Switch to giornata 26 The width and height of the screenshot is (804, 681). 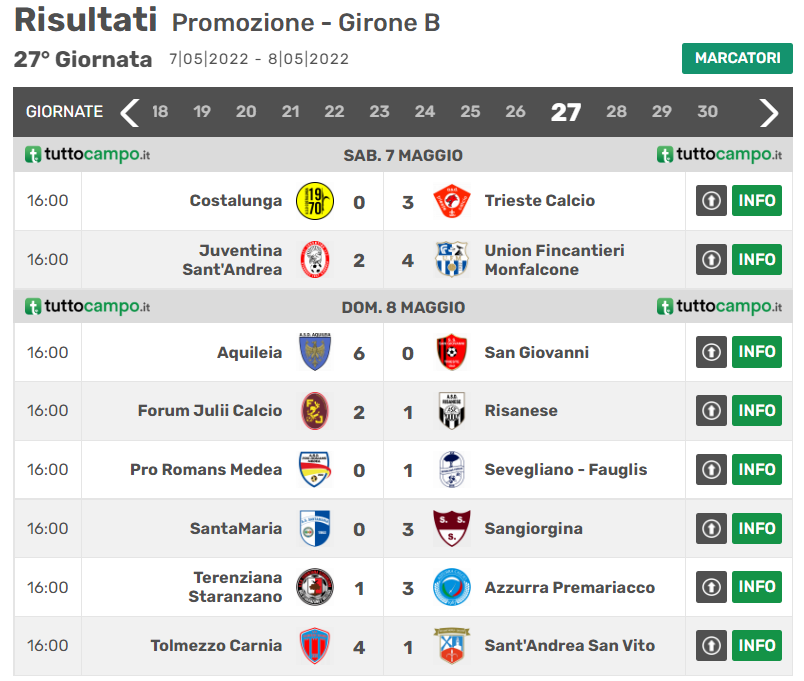click(x=515, y=111)
